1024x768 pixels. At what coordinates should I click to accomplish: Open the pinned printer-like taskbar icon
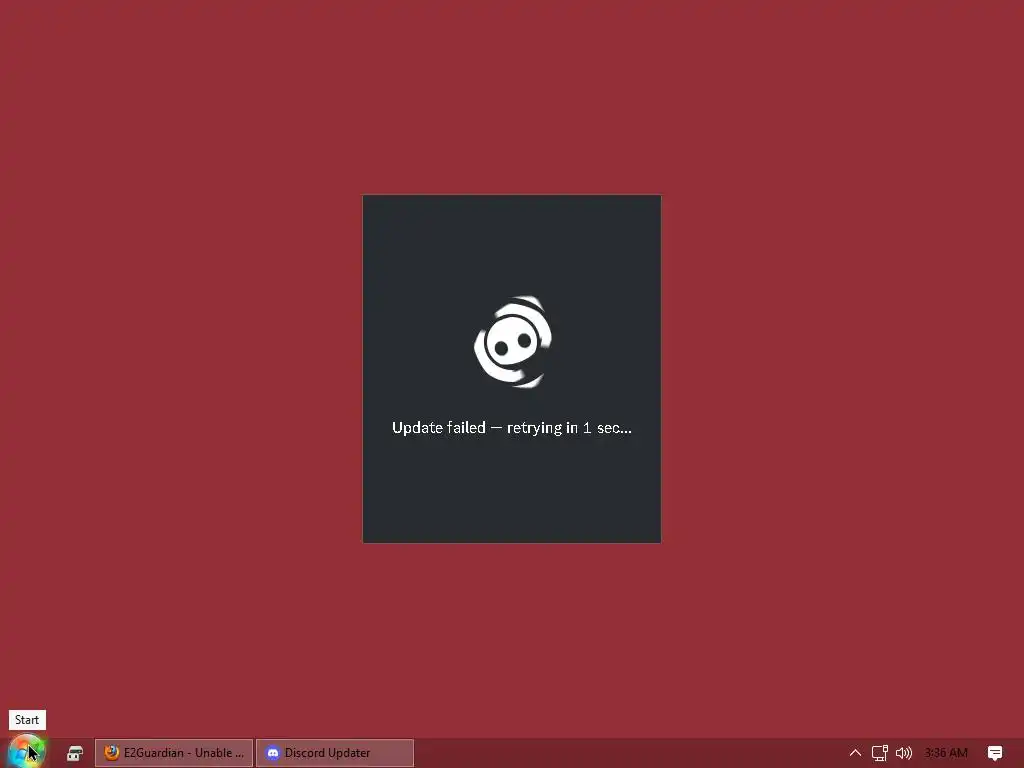[x=75, y=753]
